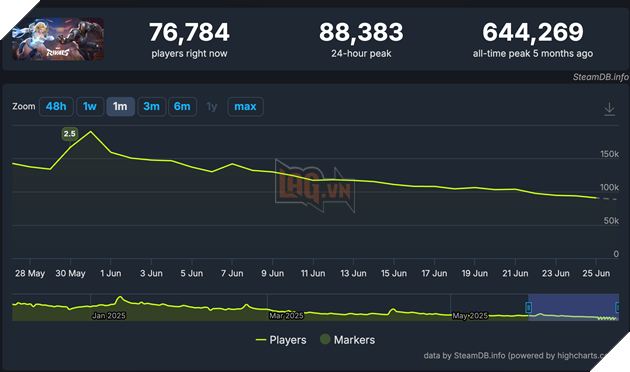Switch zoom range to 3m
Image resolution: width=630 pixels, height=372 pixels.
[151, 106]
